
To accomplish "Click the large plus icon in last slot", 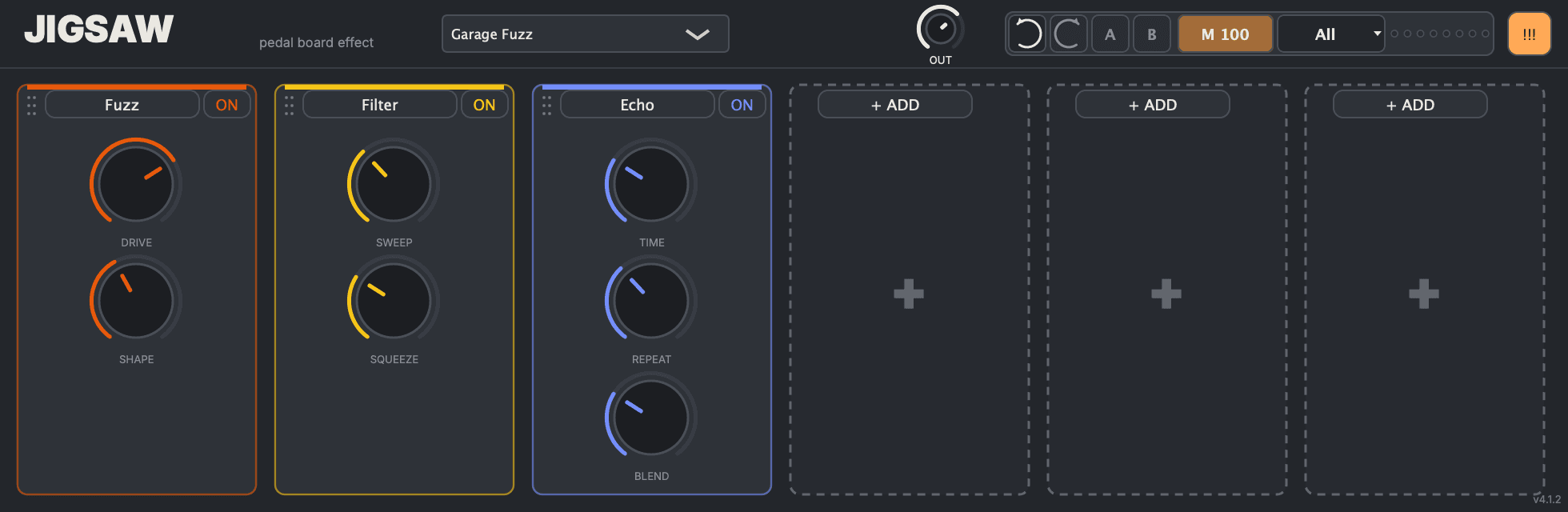I will coord(1424,294).
